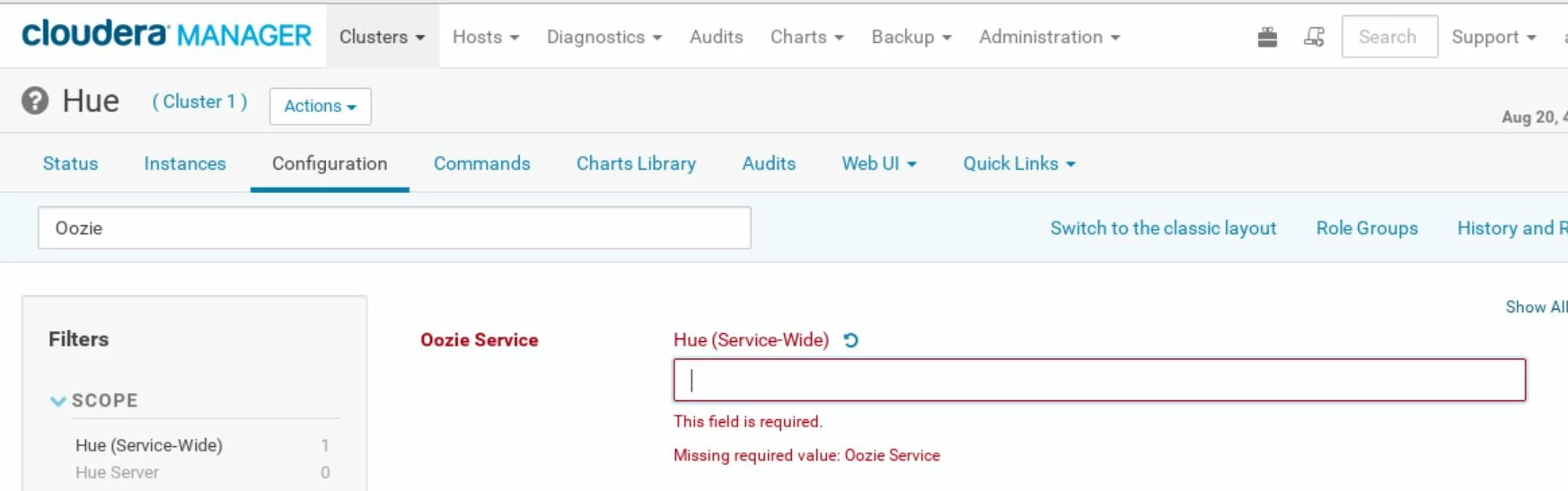Click the Cloudera Manager logo

pyautogui.click(x=167, y=35)
